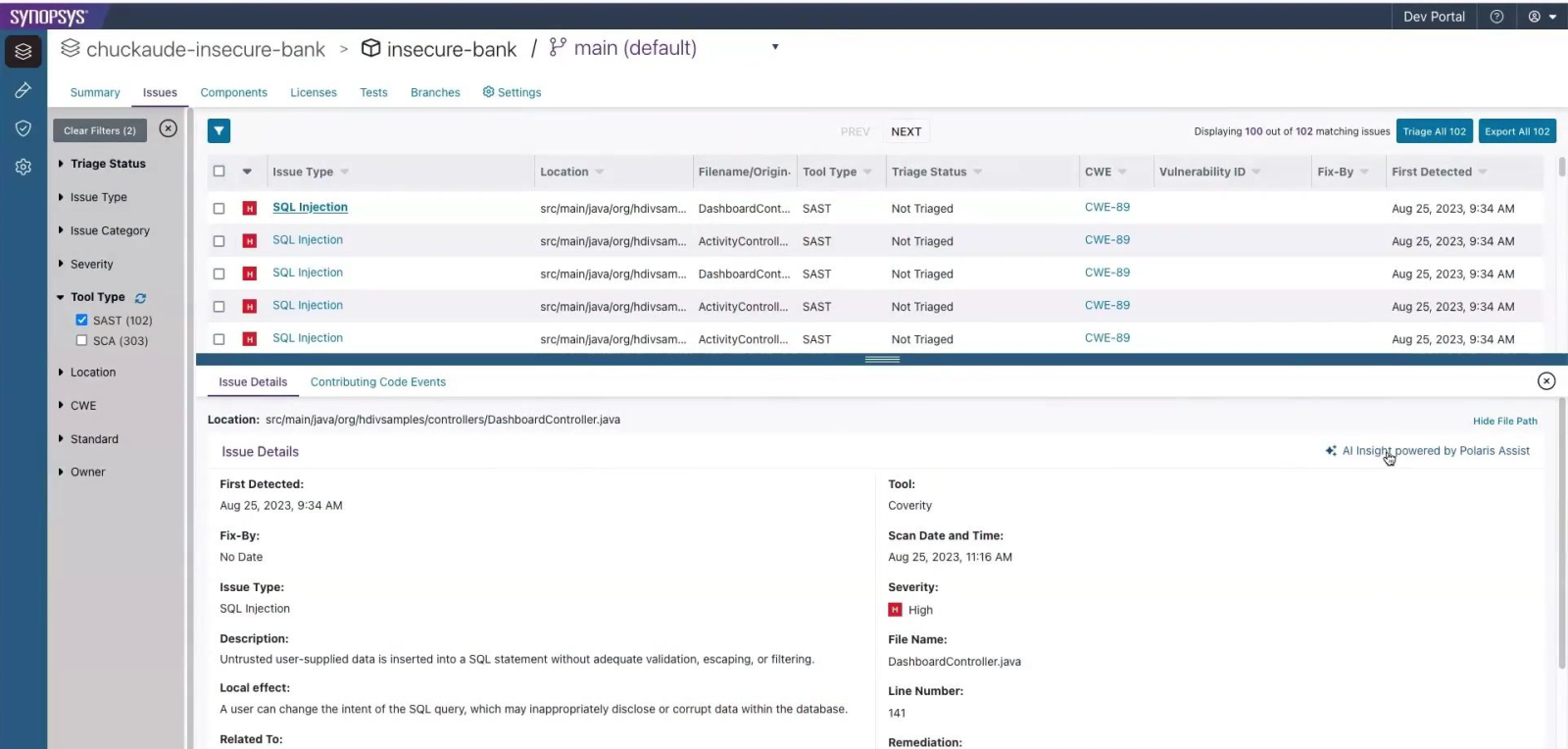Click the Export All 102 button
1568x749 pixels.
pyautogui.click(x=1517, y=131)
